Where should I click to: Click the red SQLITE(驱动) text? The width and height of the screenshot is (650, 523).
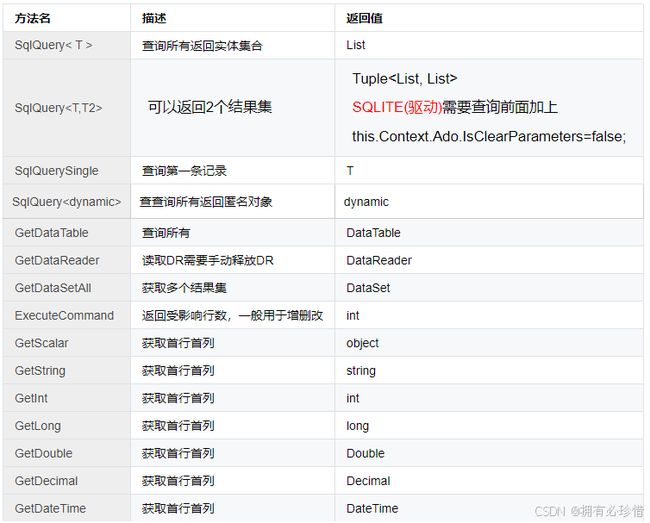(397, 107)
